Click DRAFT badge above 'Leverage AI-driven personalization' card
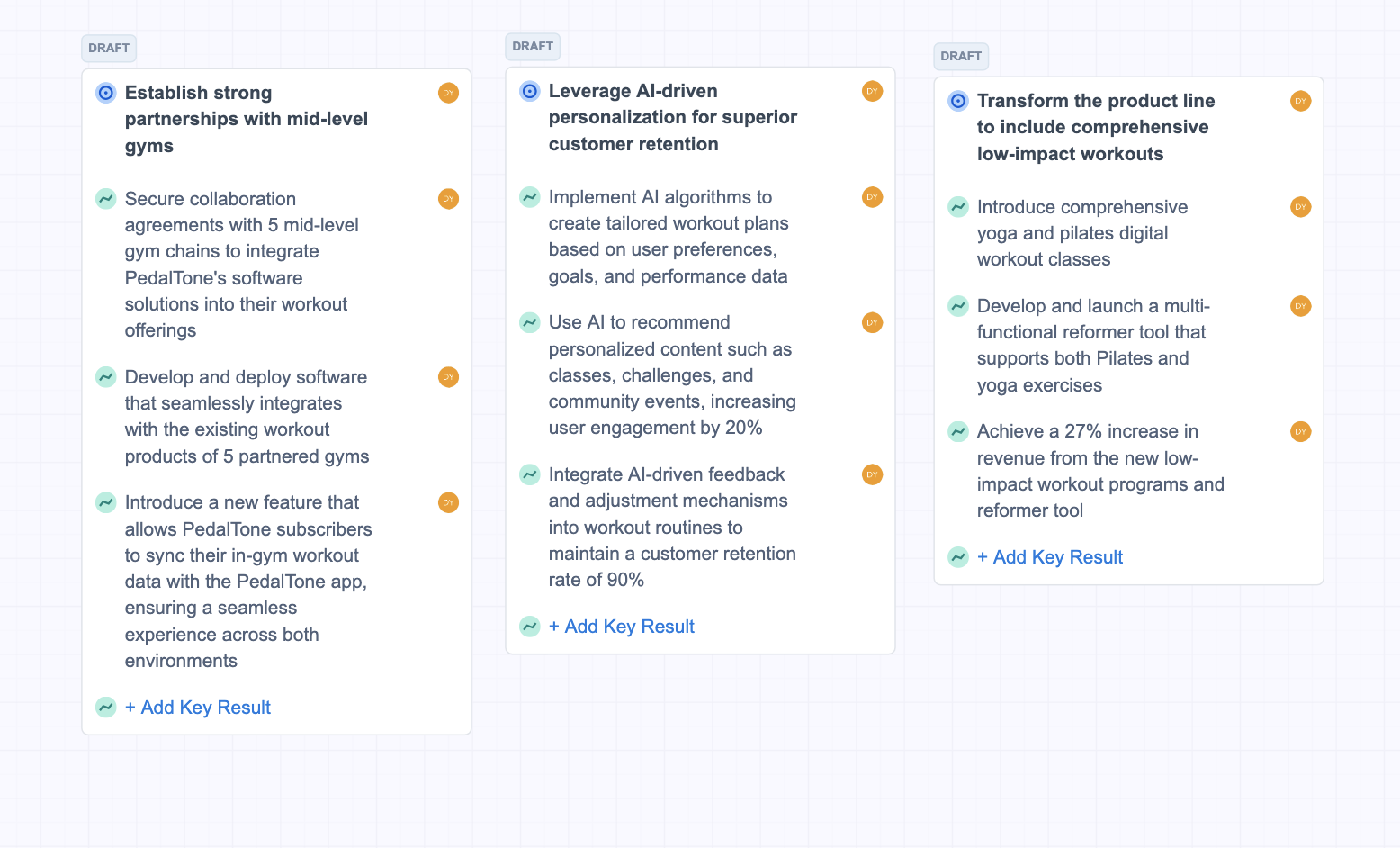This screenshot has width=1400, height=848. point(533,46)
